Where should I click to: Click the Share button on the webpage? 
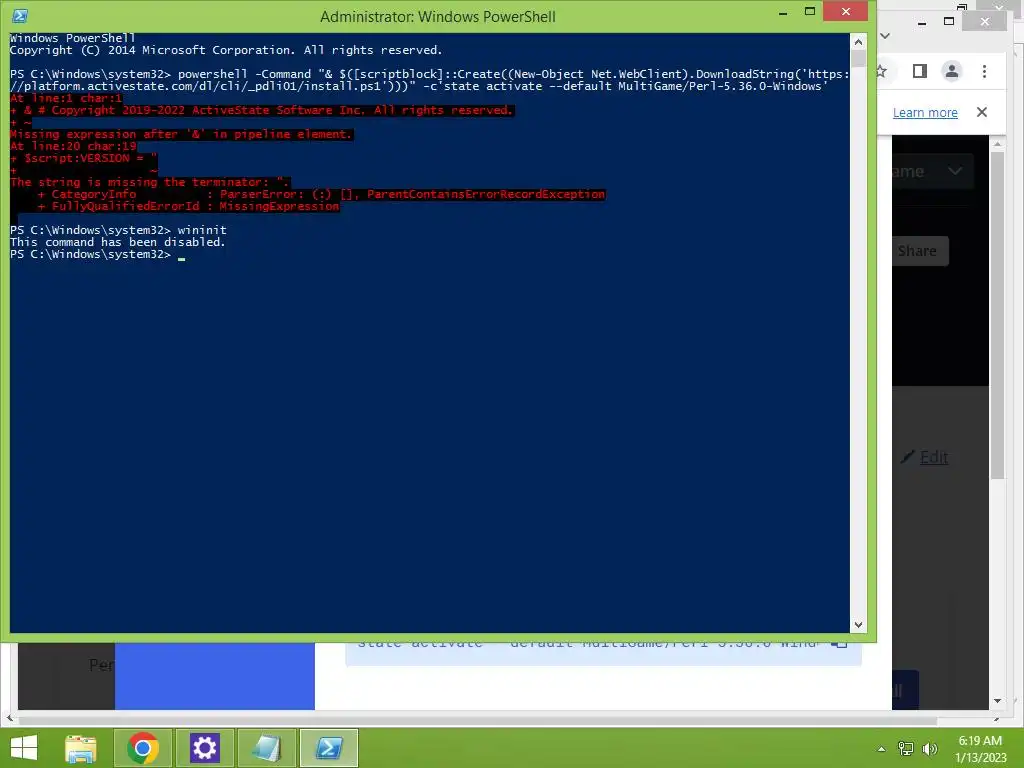920,251
